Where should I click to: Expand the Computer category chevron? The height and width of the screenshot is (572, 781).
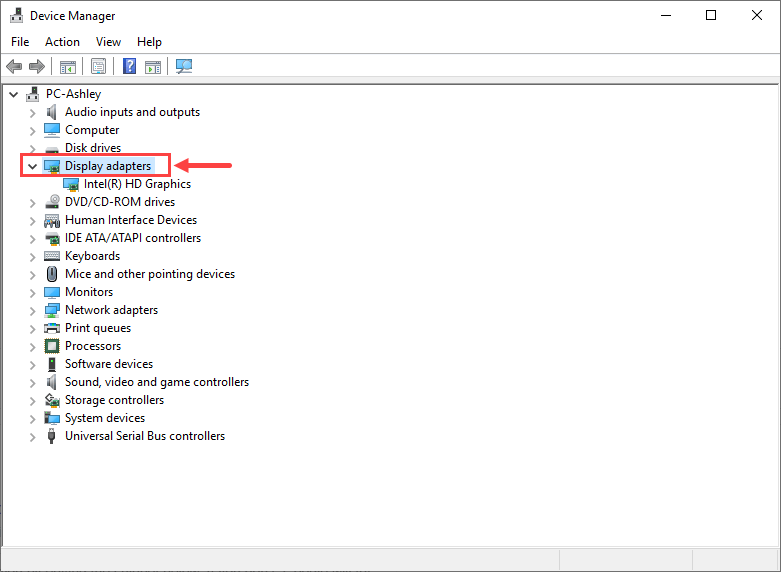(x=32, y=131)
